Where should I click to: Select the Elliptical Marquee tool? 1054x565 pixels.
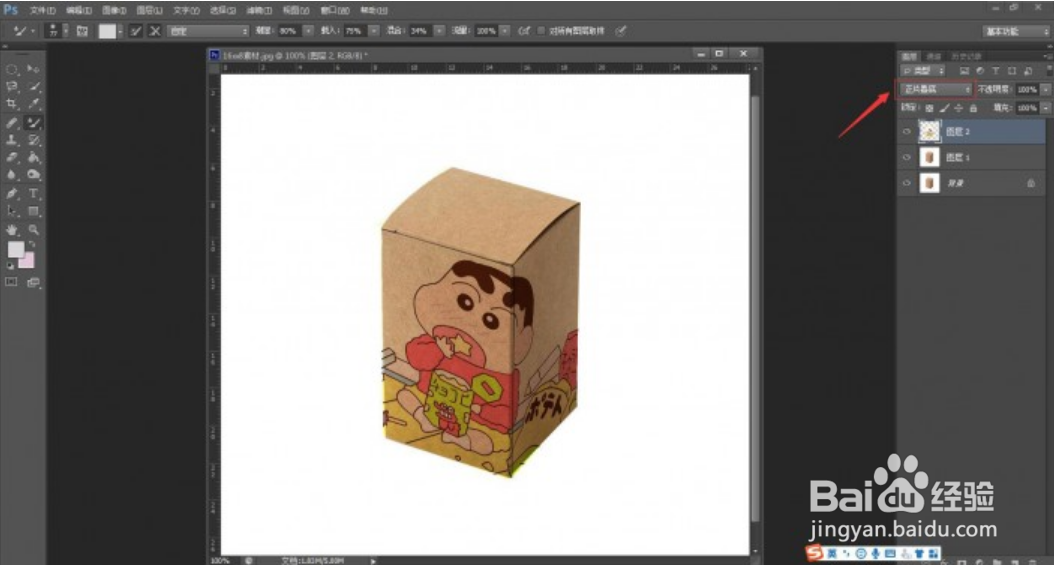tap(12, 69)
